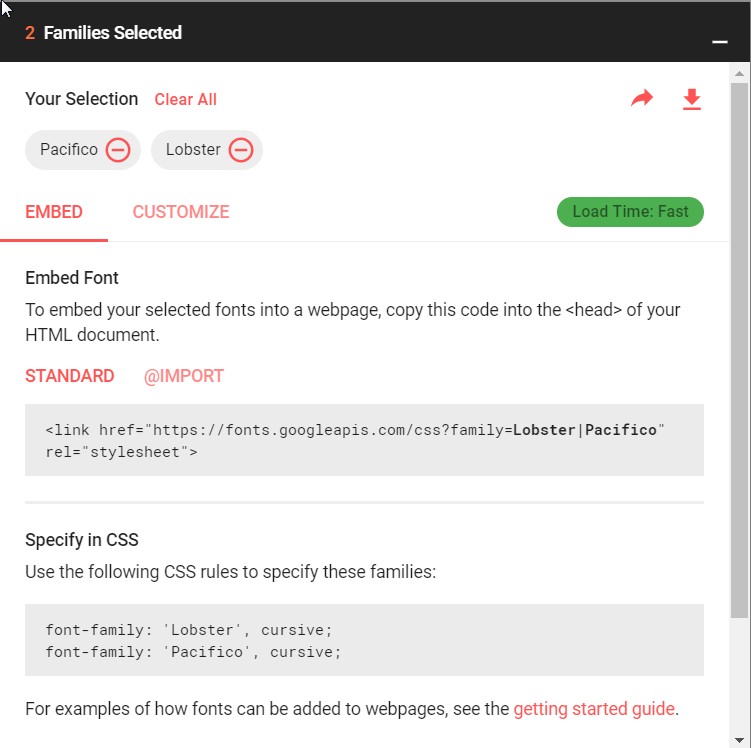Image resolution: width=751 pixels, height=748 pixels.
Task: Switch to the EMBED tab
Action: [x=54, y=212]
